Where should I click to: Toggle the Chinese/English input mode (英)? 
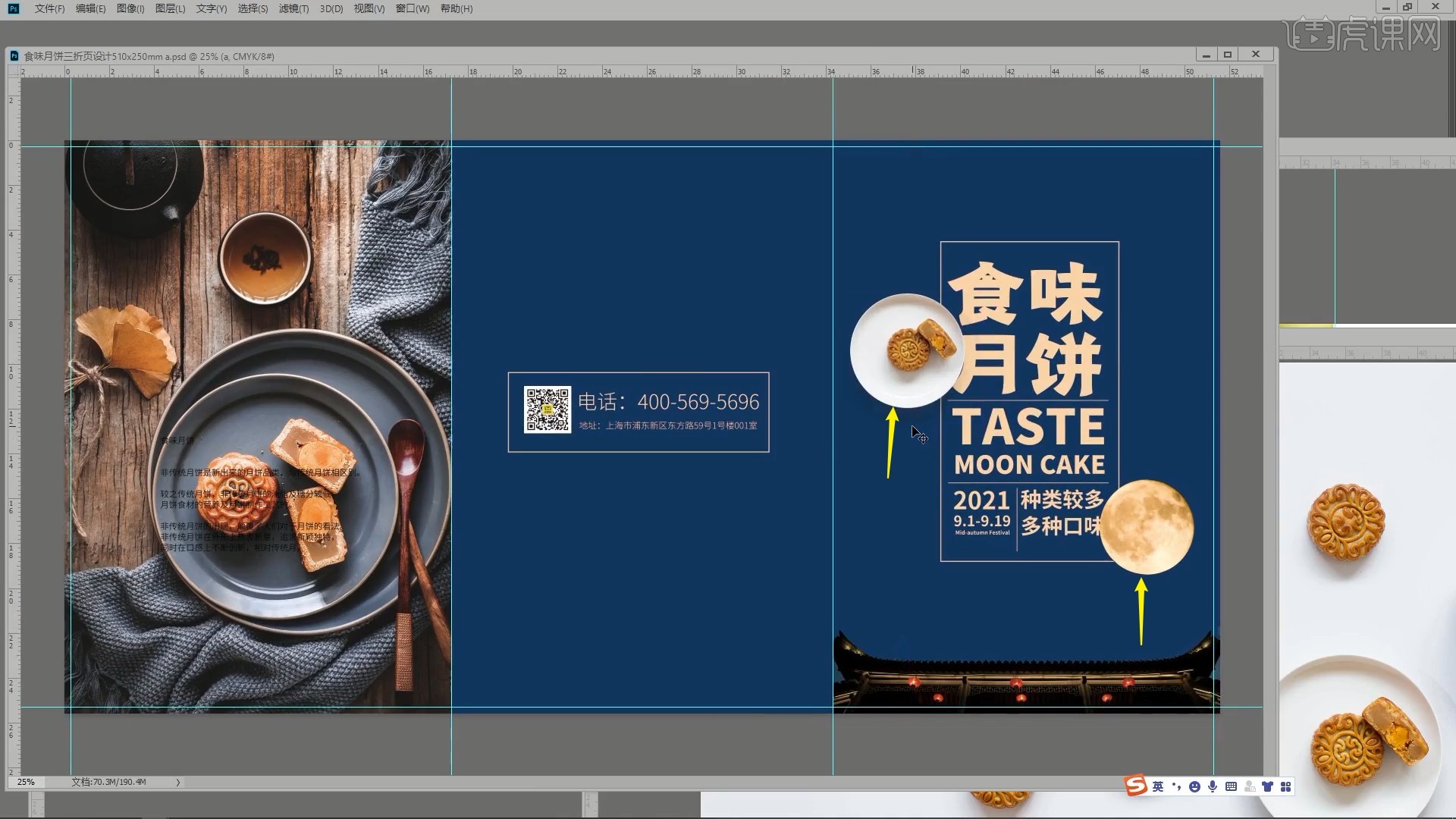point(1157,786)
